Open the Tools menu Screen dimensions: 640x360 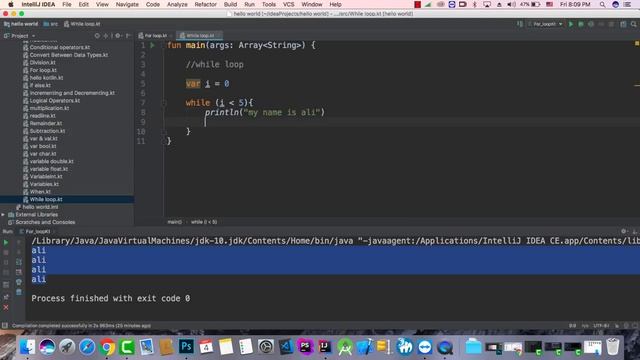(268, 4)
